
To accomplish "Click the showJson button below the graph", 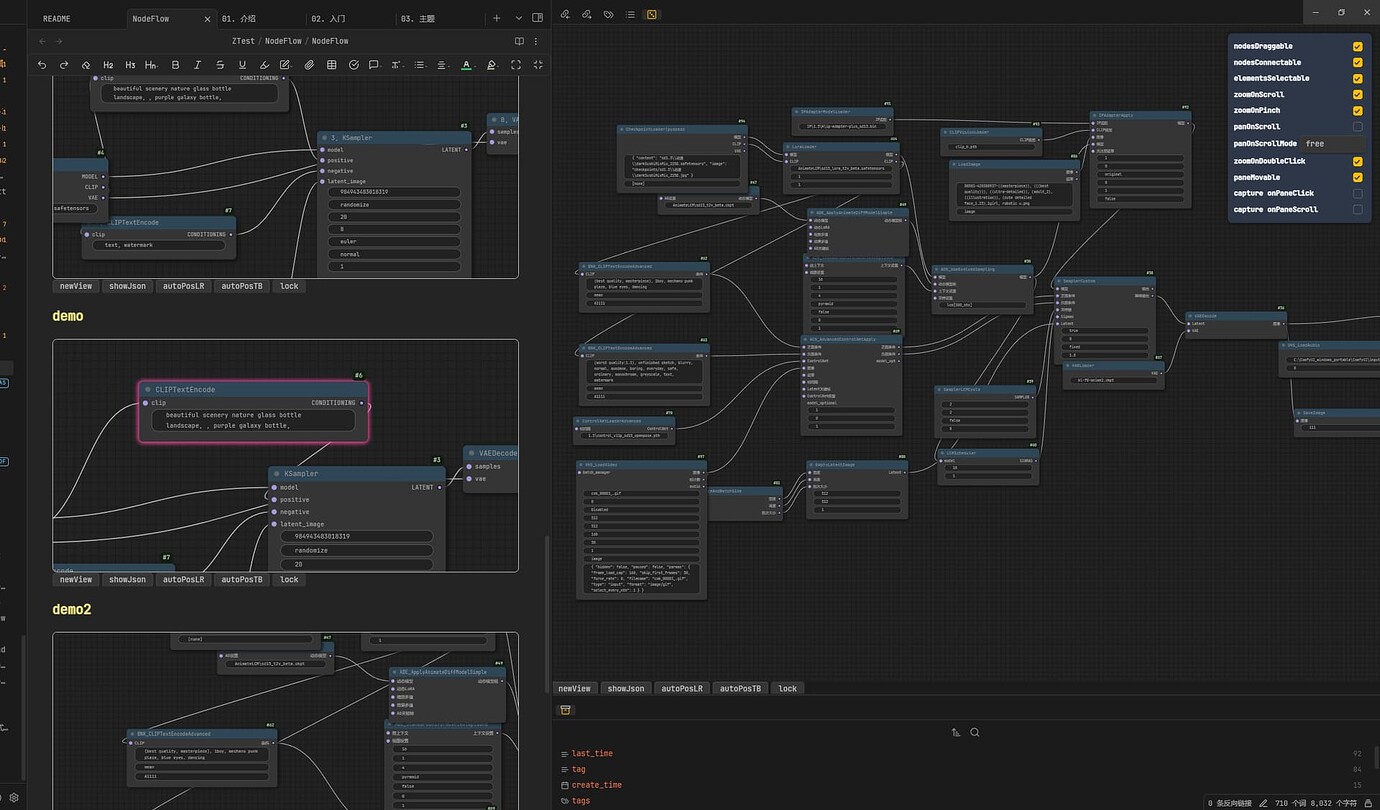I will (x=626, y=688).
